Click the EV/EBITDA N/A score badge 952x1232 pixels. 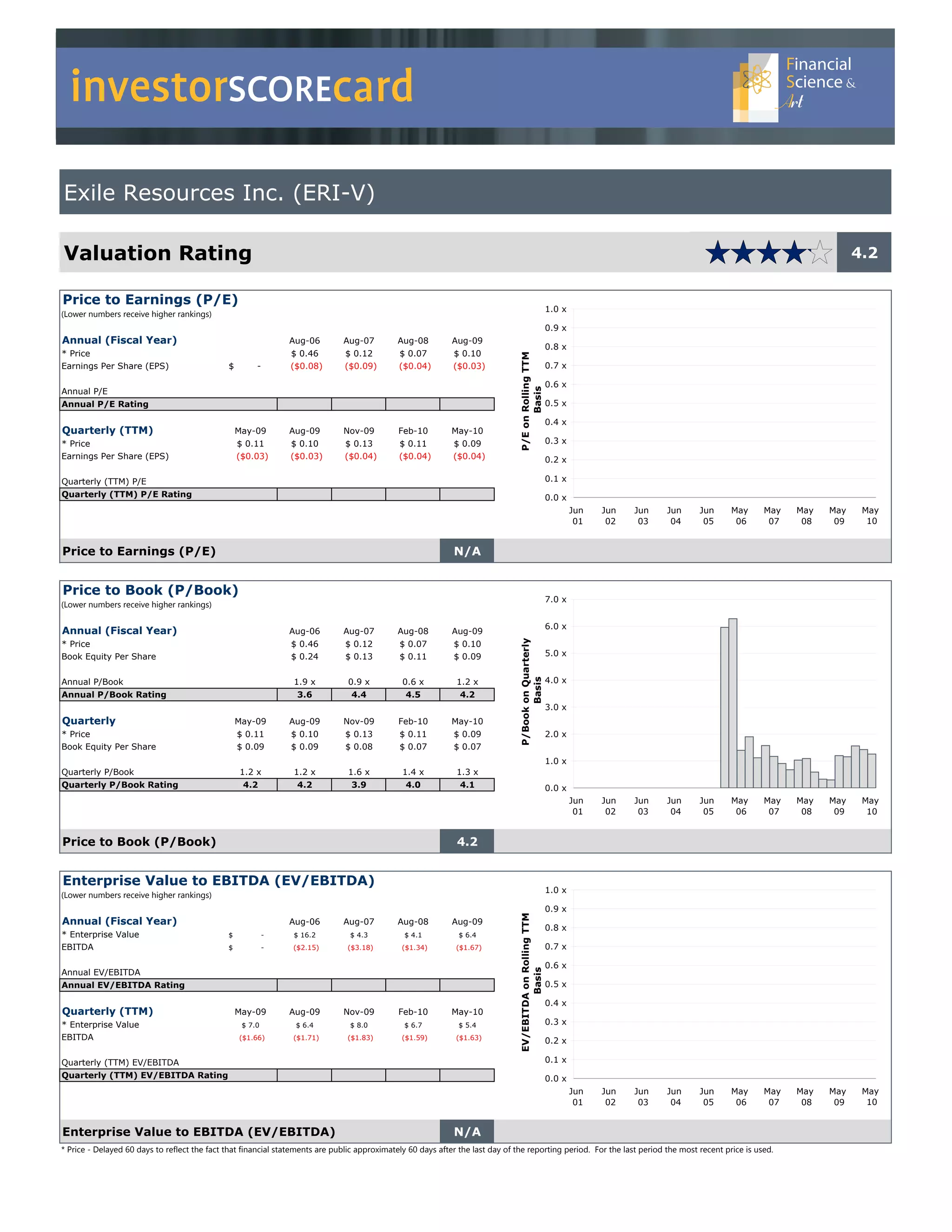pos(467,1132)
